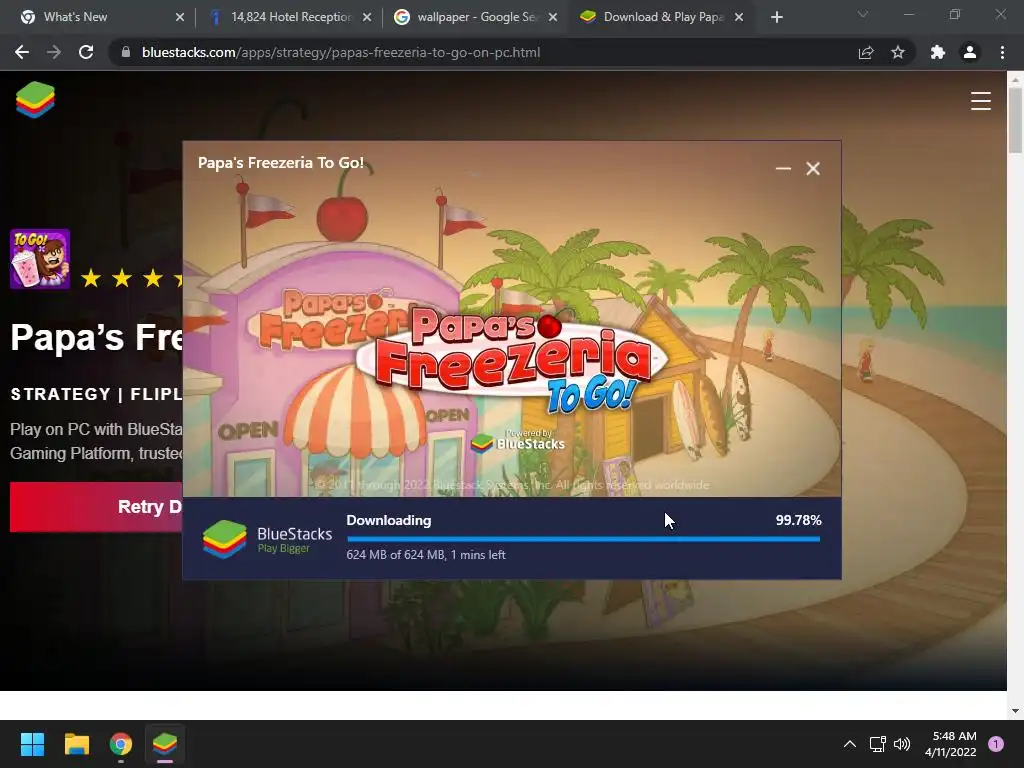Screen dimensions: 1024x768
Task: Click the Powered by BlueStacks badge
Action: click(x=519, y=441)
